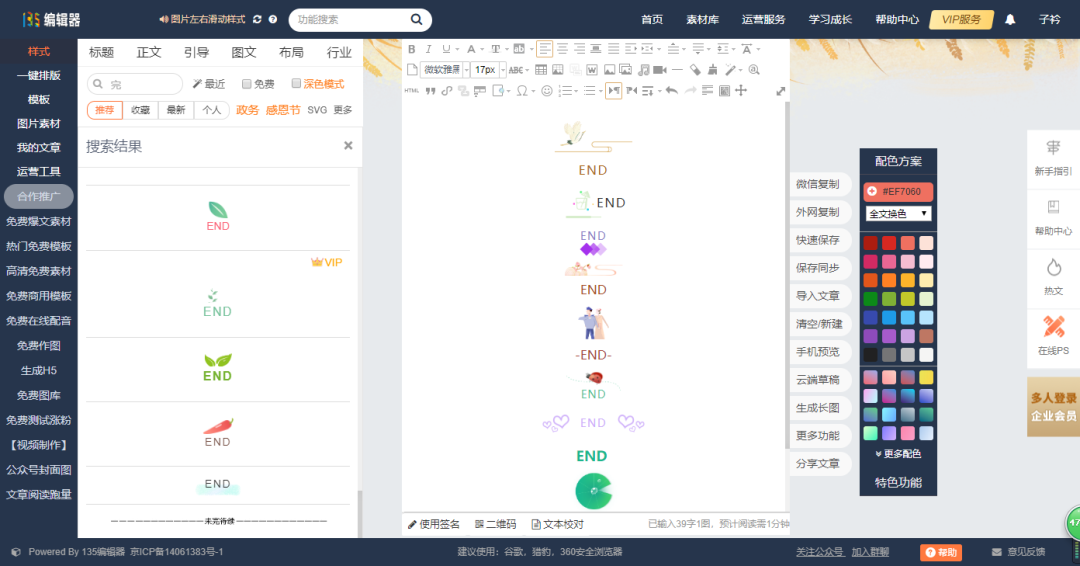1080x566 pixels.
Task: Open 图片素材 in the sidebar
Action: pos(39,123)
